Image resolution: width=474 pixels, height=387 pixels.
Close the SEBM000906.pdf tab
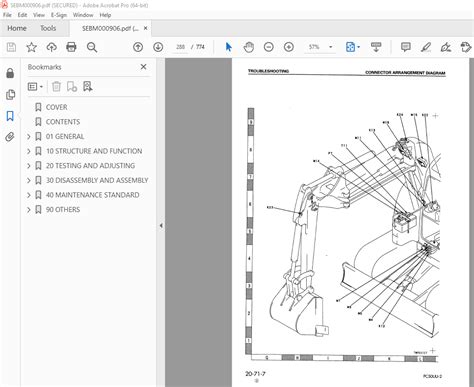point(145,28)
